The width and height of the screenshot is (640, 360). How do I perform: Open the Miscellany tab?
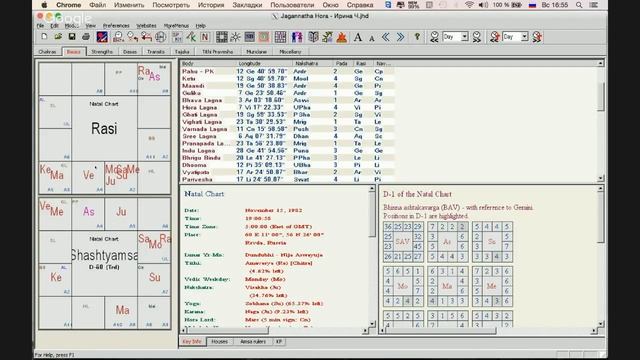(x=290, y=52)
